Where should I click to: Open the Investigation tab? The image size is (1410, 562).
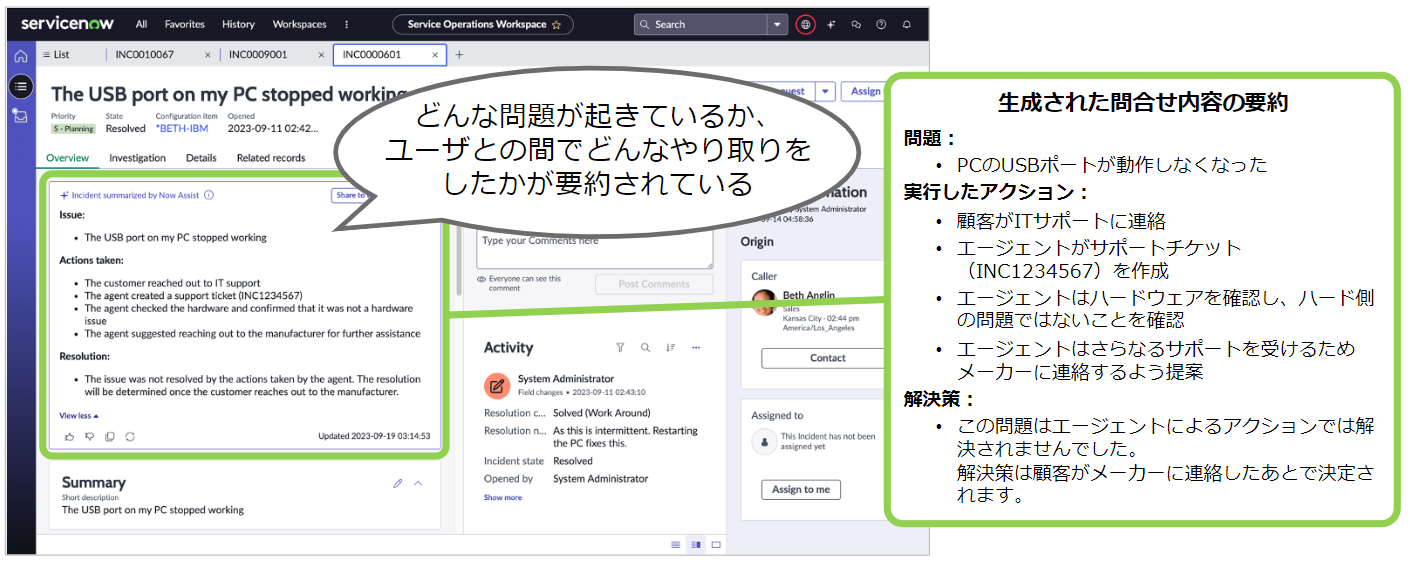[137, 158]
